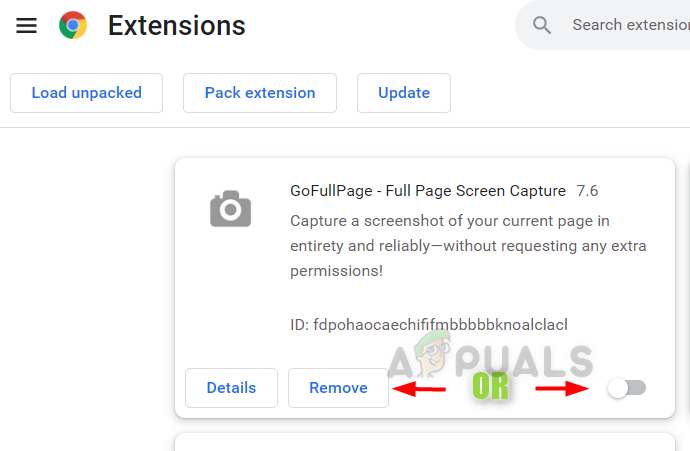Click the extension ID text
690x451 pixels.
pyautogui.click(x=428, y=324)
